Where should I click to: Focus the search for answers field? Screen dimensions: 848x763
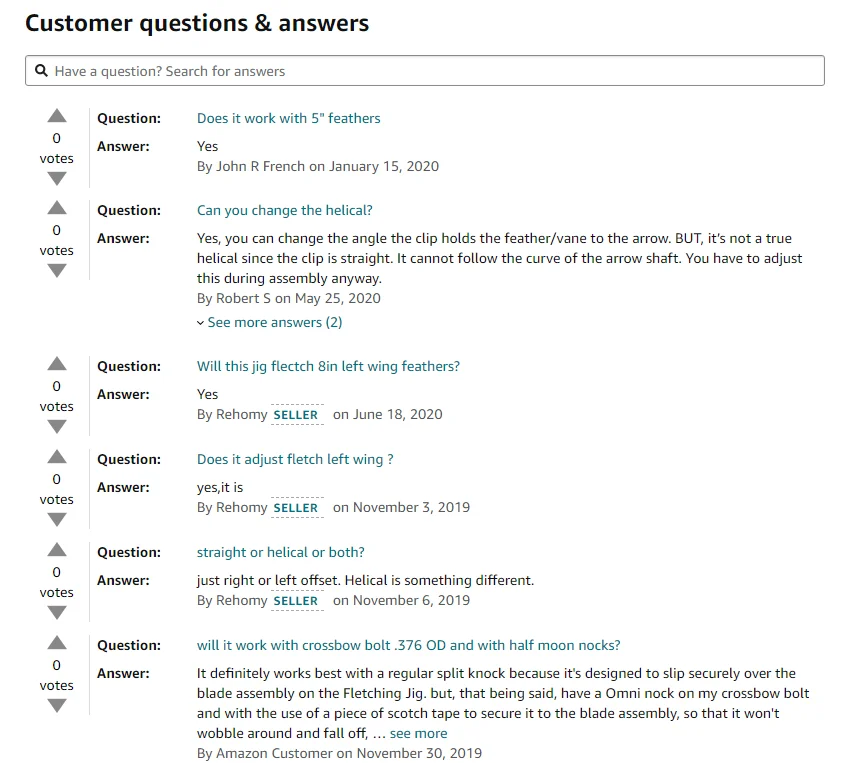pos(430,71)
